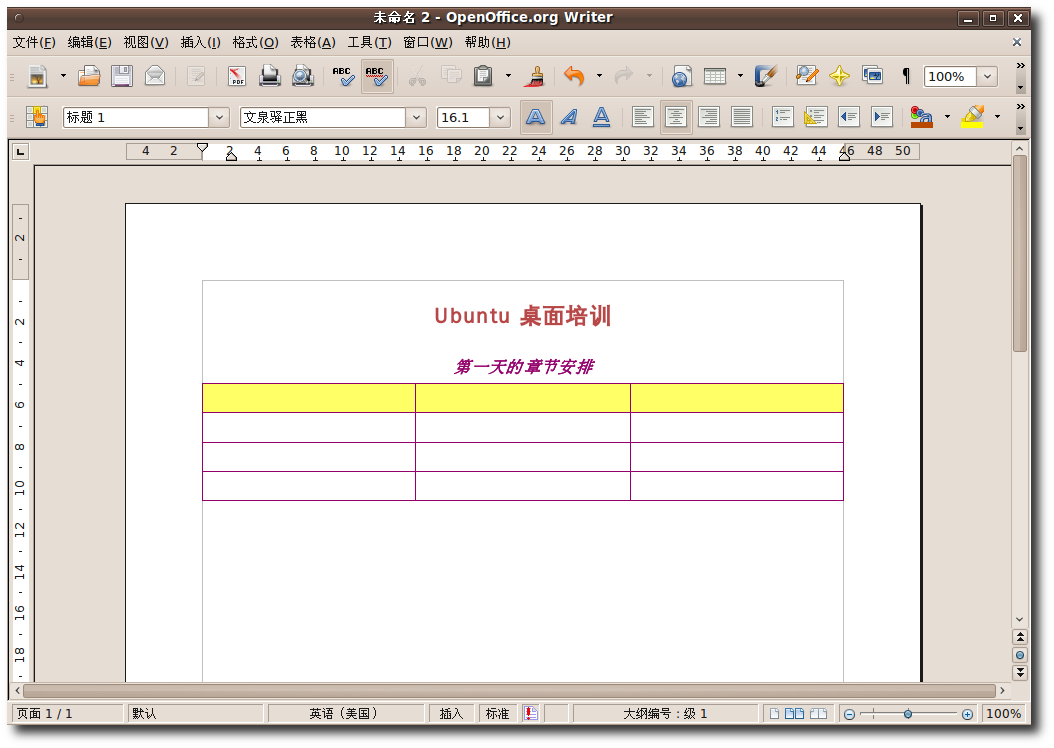Image resolution: width=1054 pixels, height=748 pixels.
Task: Activate Format Paintbrush icon
Action: [x=536, y=77]
